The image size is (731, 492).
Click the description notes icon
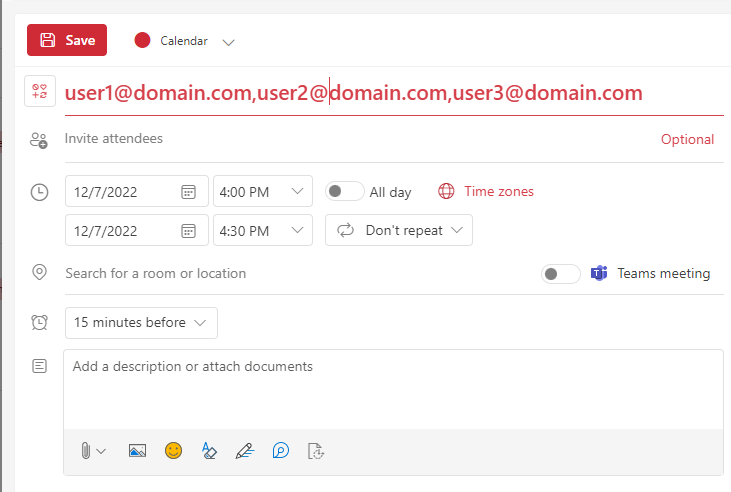pyautogui.click(x=39, y=366)
